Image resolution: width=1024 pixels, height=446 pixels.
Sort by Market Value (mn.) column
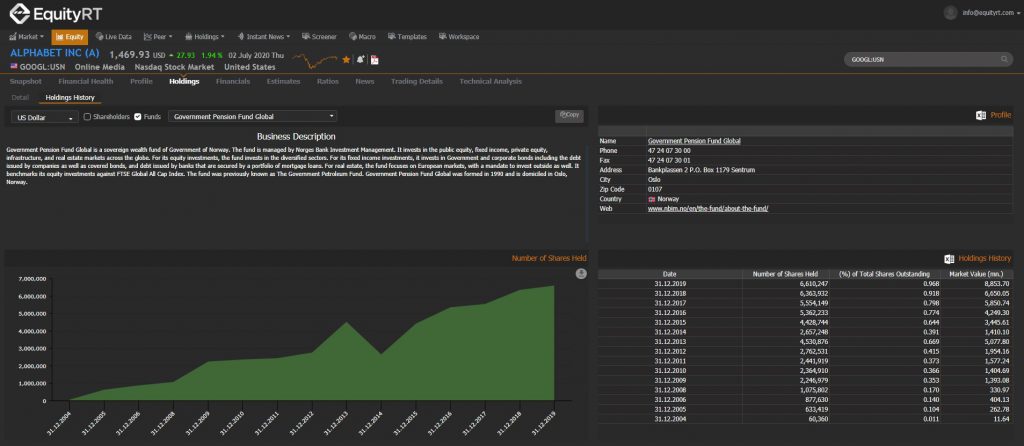point(977,274)
